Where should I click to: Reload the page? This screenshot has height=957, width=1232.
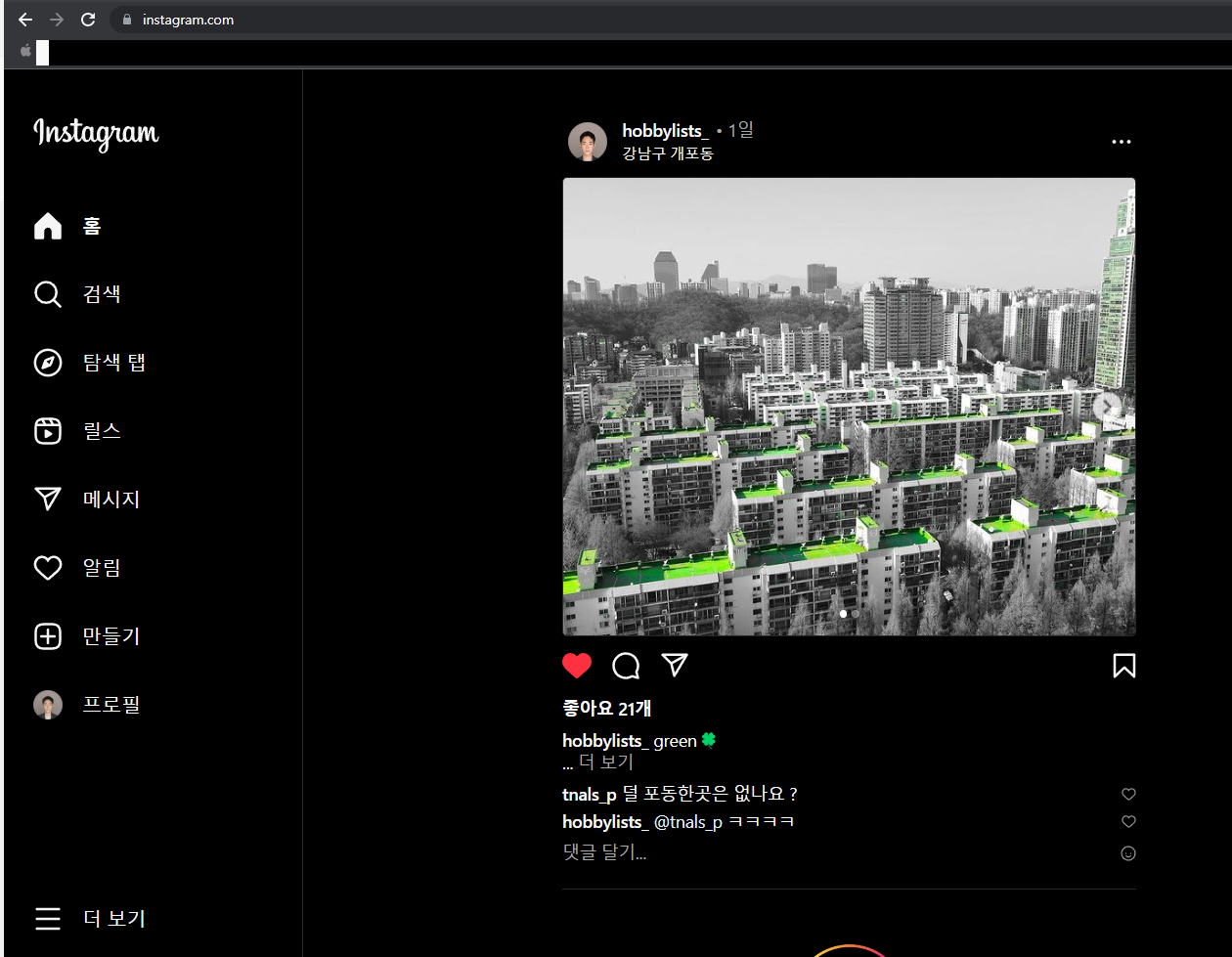tap(88, 20)
